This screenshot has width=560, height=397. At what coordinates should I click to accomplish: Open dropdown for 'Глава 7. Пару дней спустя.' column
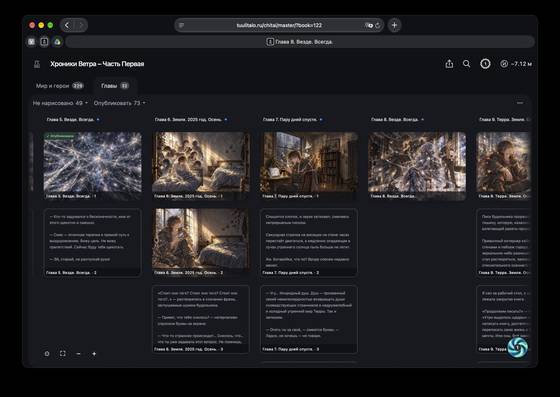click(x=321, y=120)
